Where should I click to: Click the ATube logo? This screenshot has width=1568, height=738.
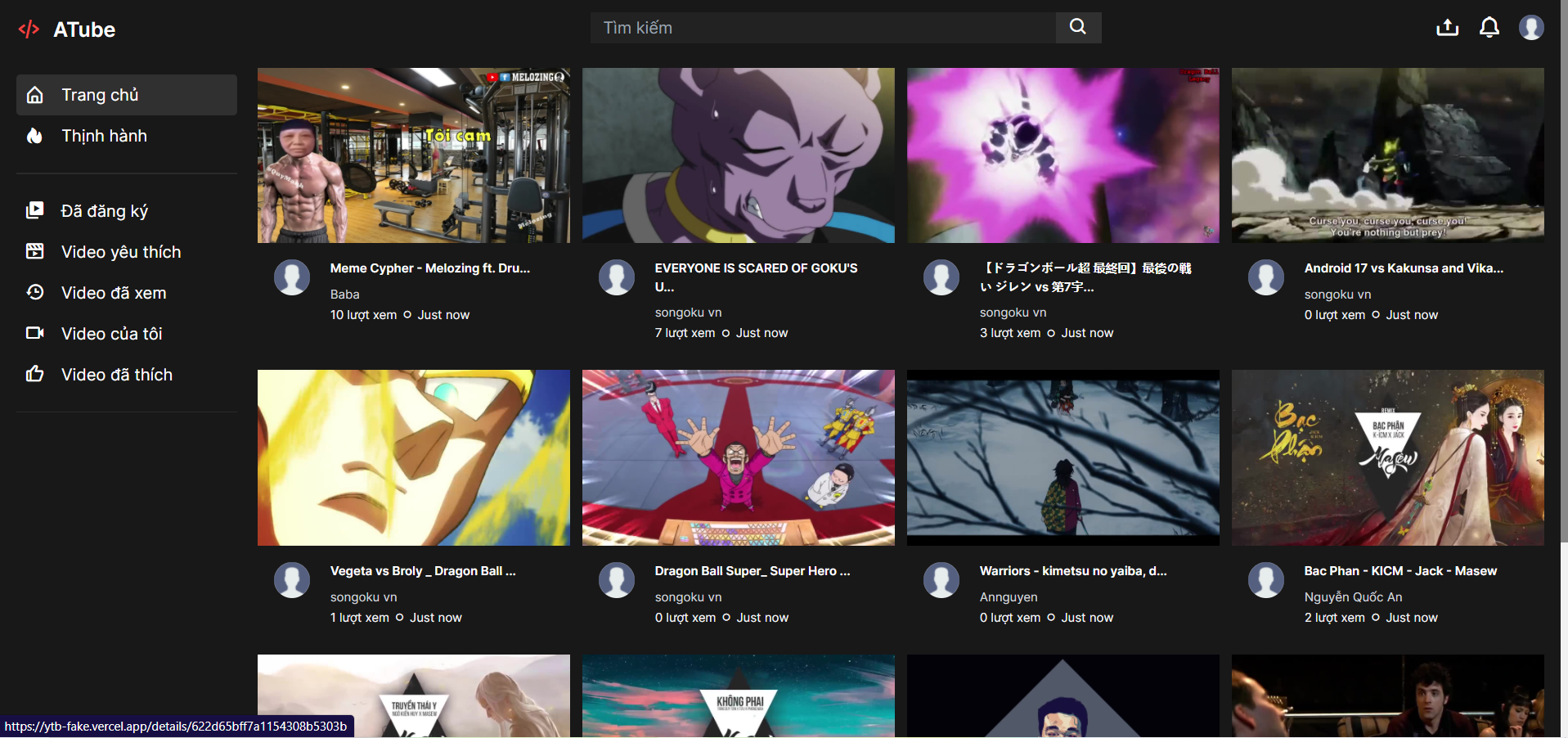click(x=66, y=29)
